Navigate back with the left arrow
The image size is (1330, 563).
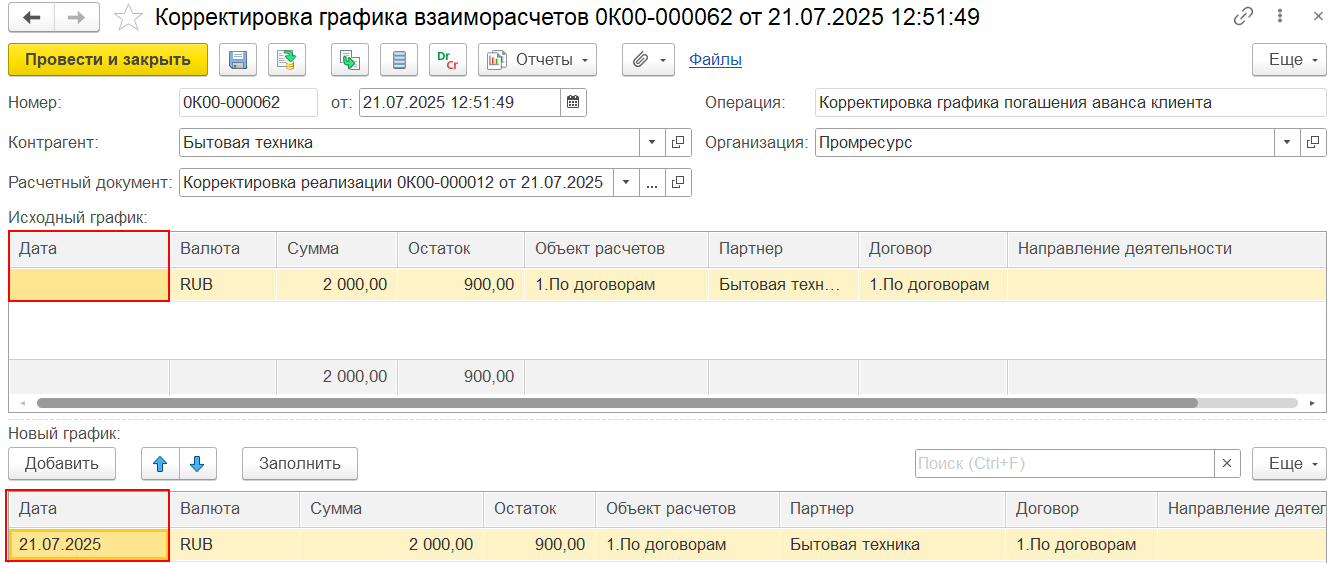point(32,17)
